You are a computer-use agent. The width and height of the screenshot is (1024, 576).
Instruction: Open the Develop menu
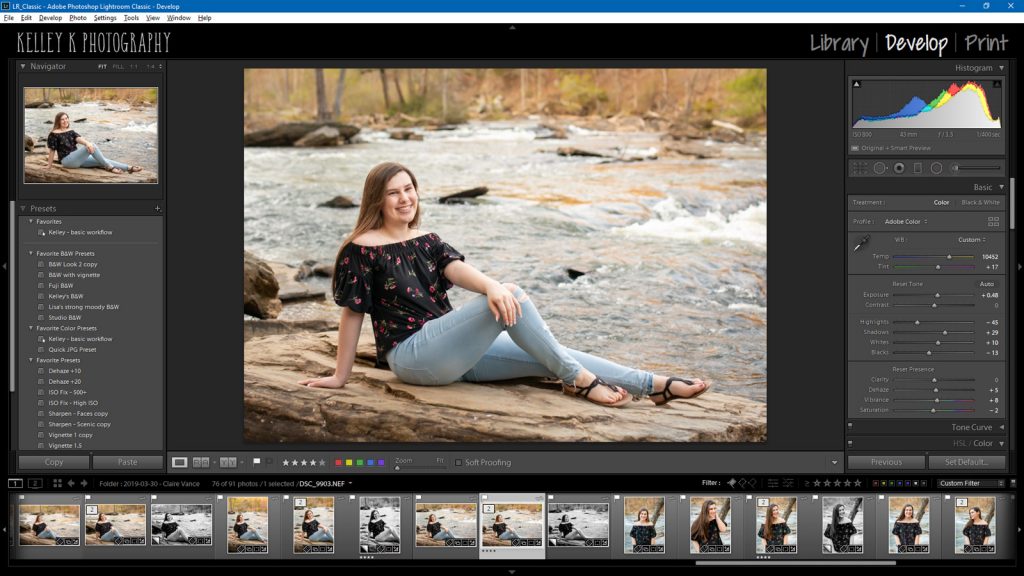pos(50,18)
